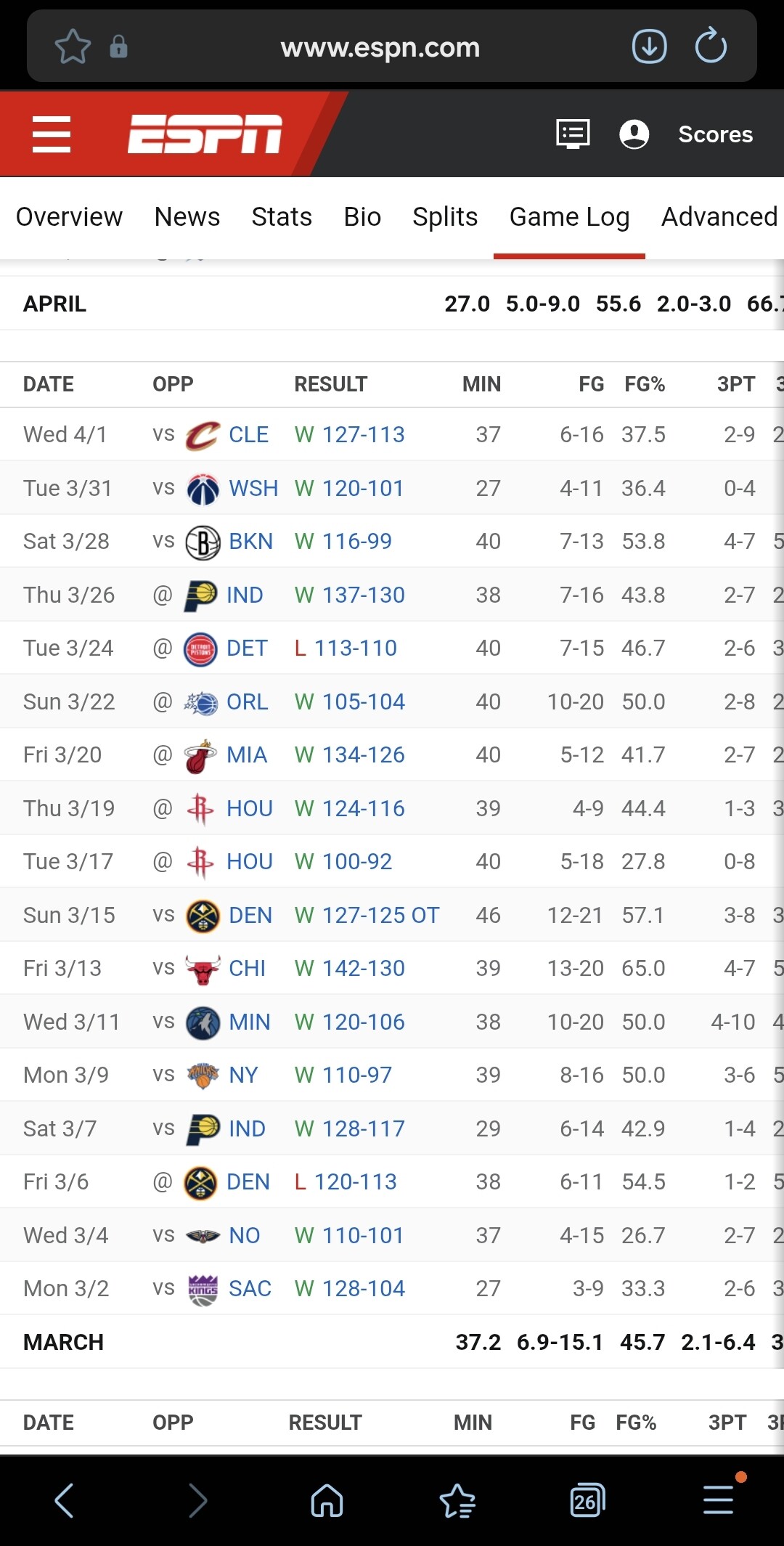Open the ESPN profile avatar icon
Image resolution: width=784 pixels, height=1546 pixels.
[634, 134]
